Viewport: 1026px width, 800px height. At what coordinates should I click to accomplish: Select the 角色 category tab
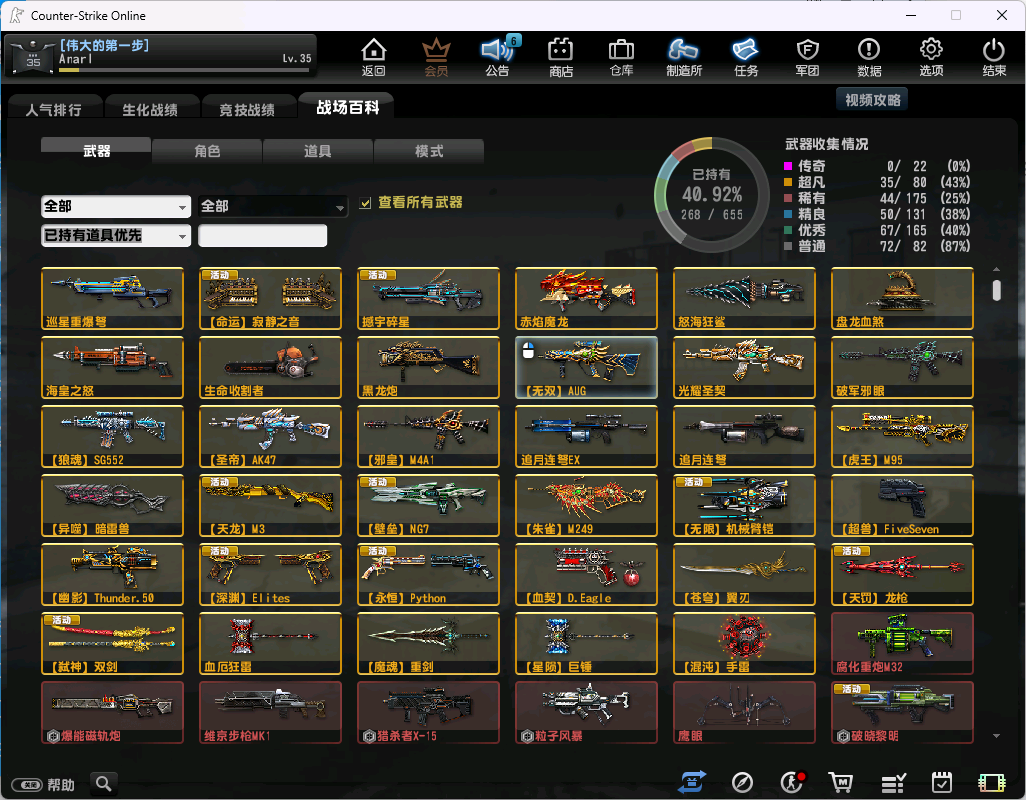(207, 151)
